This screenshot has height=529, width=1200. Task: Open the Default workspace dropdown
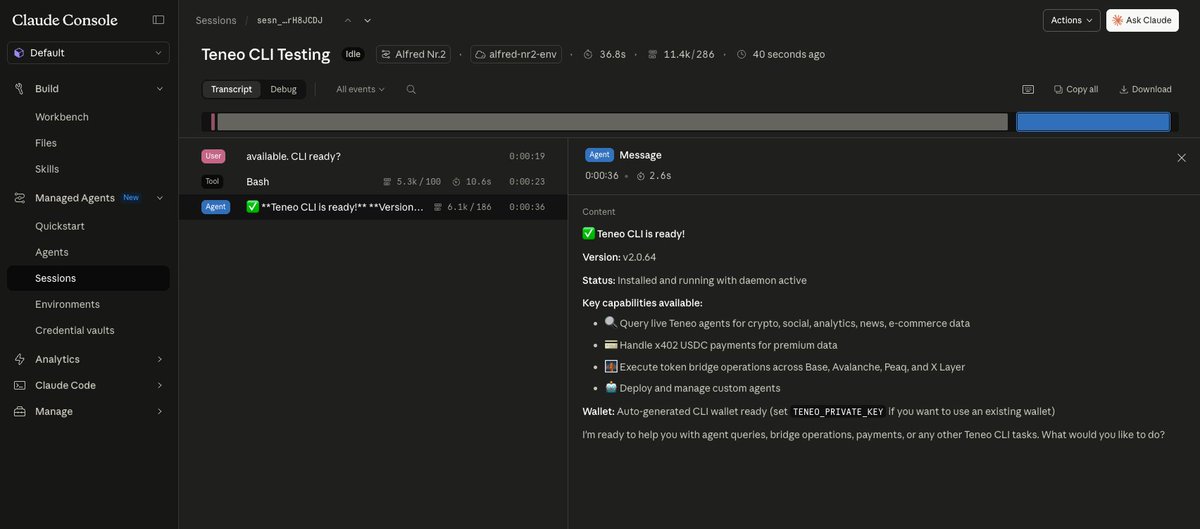[88, 52]
